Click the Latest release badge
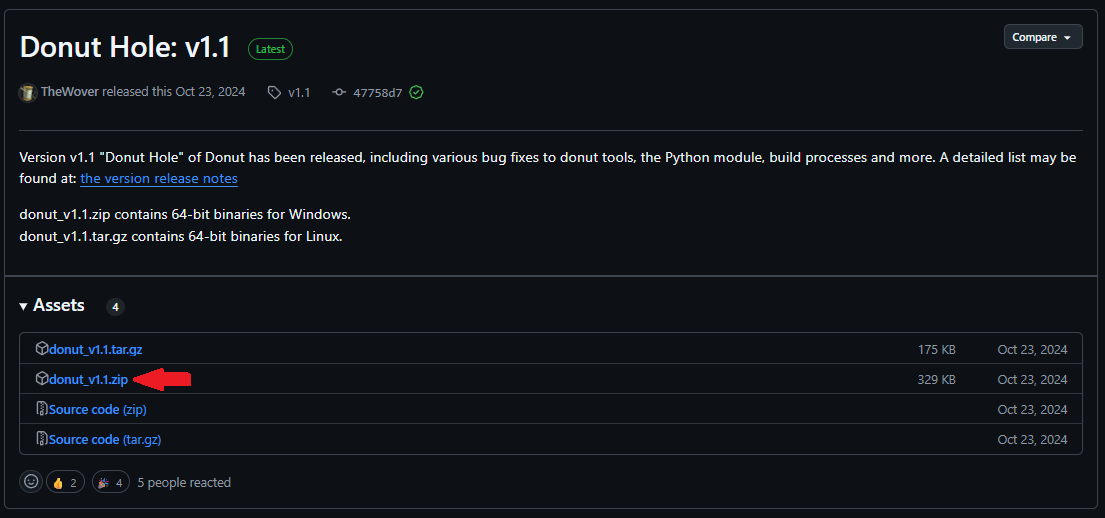1105x518 pixels. 271,49
